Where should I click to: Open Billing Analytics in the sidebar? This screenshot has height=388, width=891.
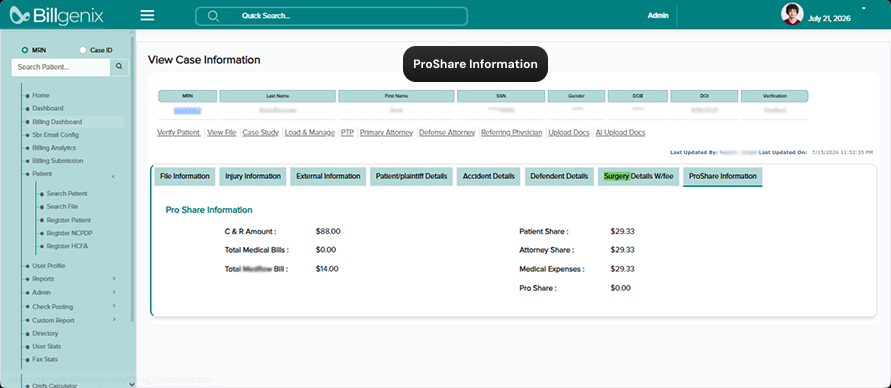(54, 148)
